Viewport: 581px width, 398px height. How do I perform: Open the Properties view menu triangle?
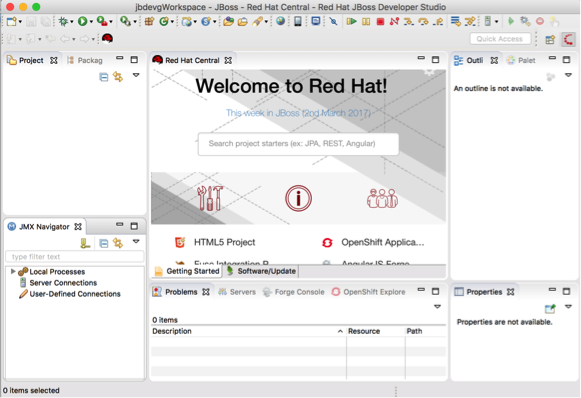click(568, 306)
